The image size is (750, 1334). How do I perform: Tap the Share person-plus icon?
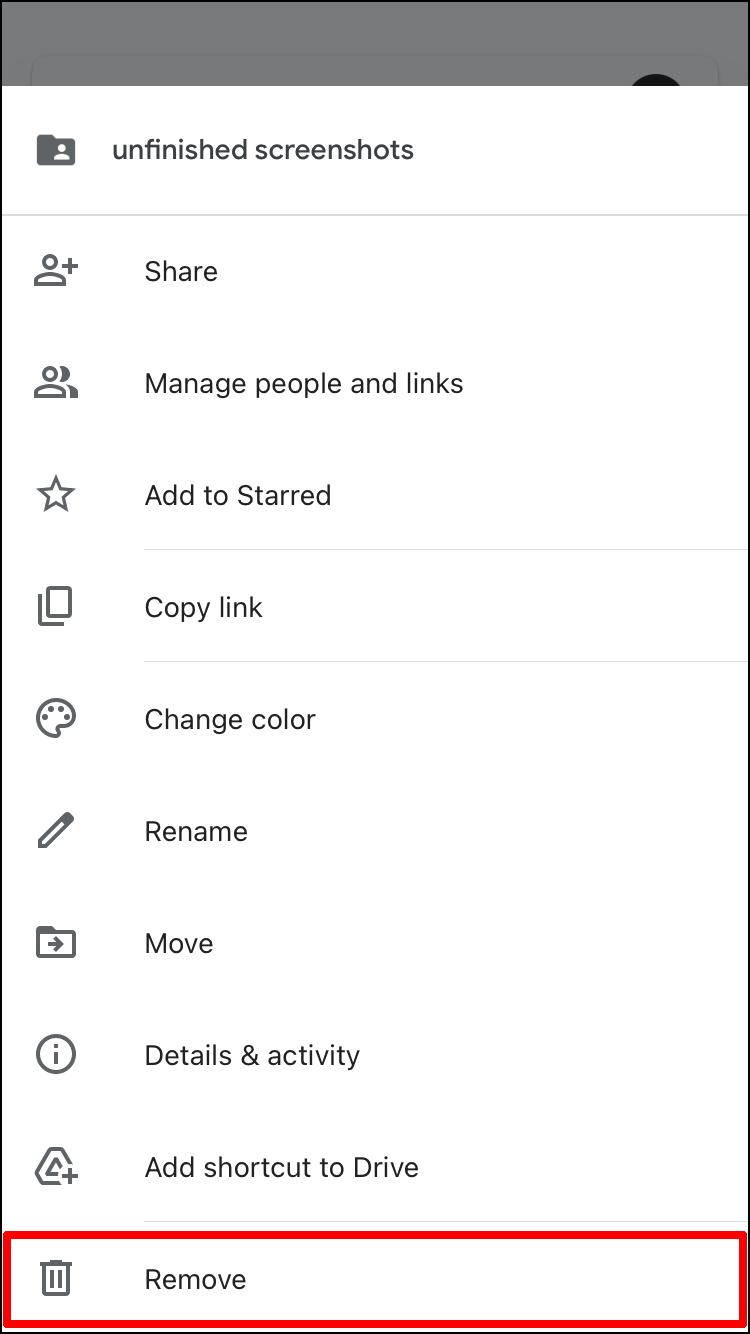[x=56, y=271]
